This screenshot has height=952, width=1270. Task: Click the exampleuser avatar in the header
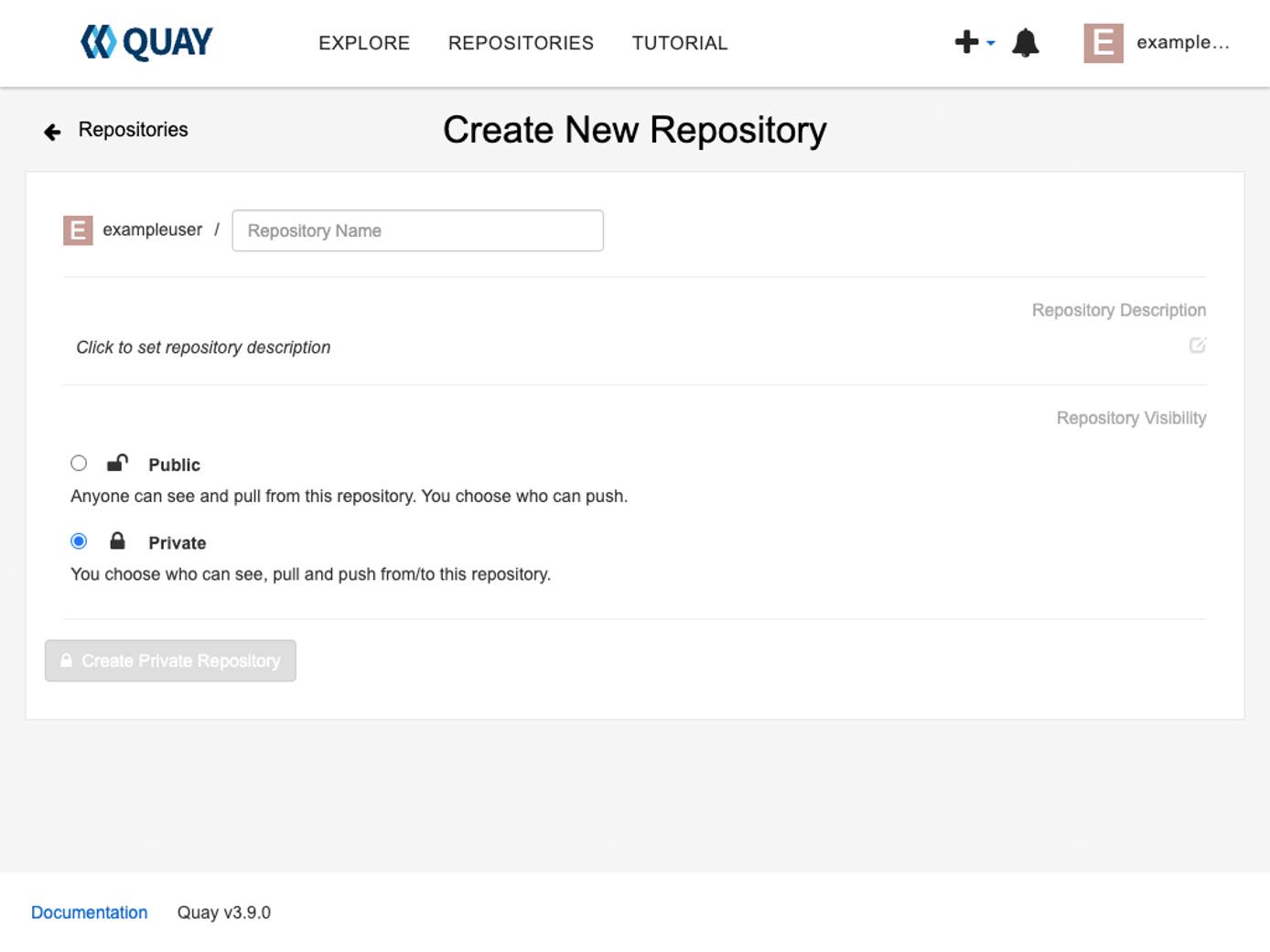(1103, 42)
